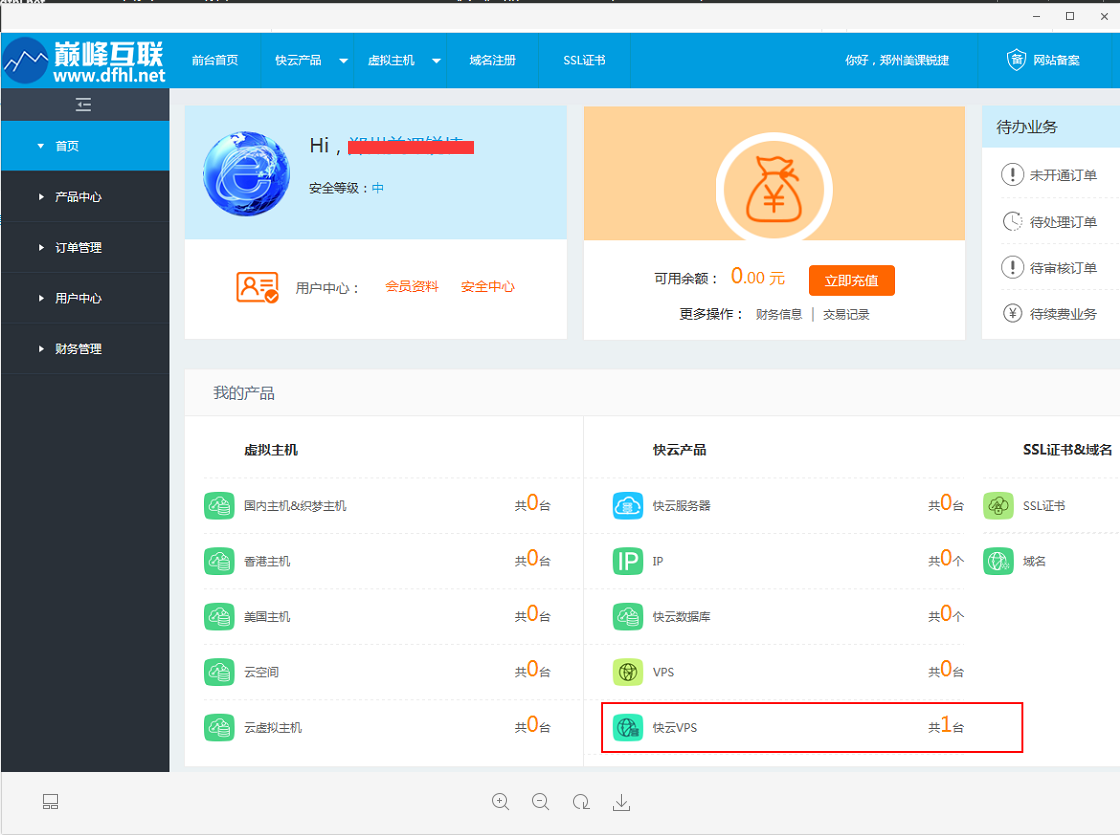Click the 待续费业务 link
Viewport: 1120px width, 835px height.
click(x=1063, y=314)
